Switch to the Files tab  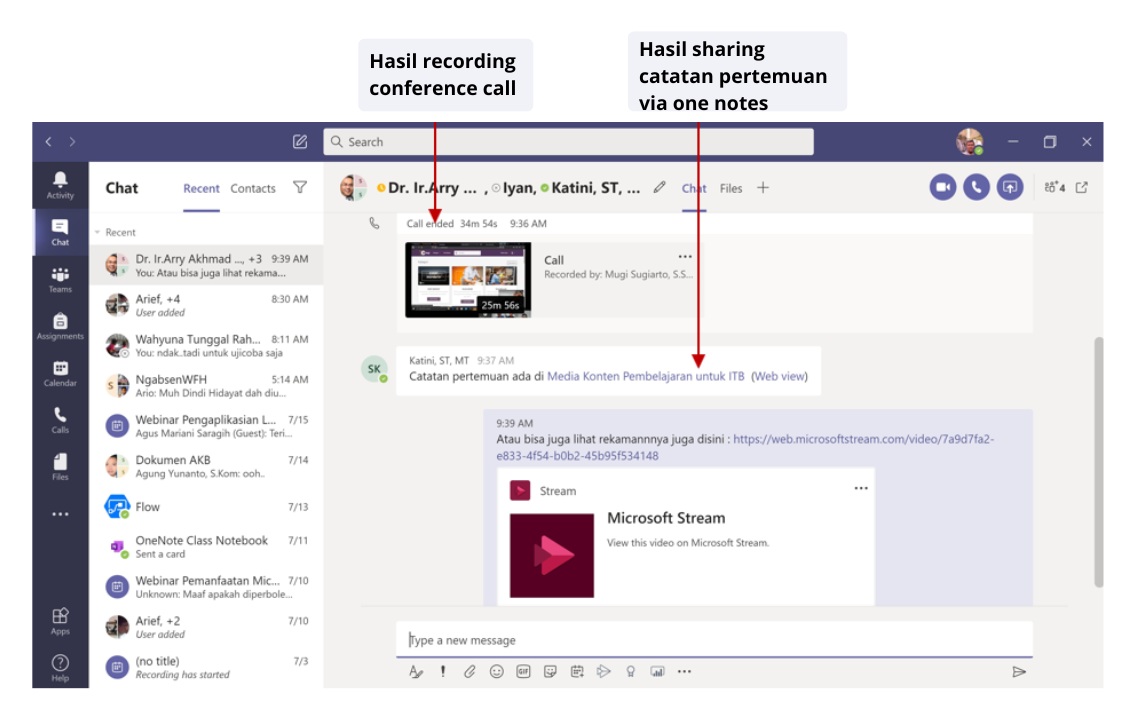click(x=731, y=188)
